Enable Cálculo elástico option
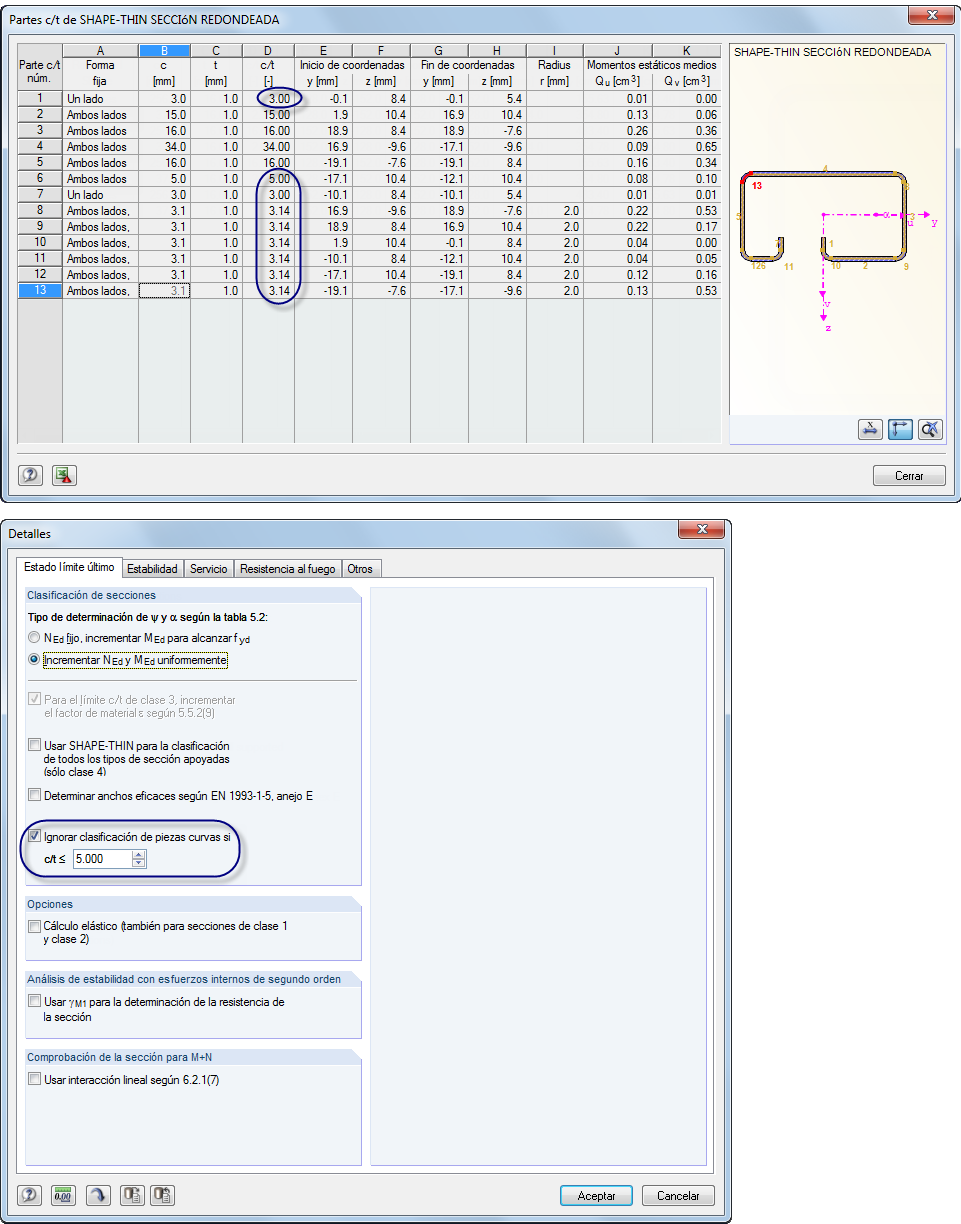Viewport: 961px width, 1224px height. tap(35, 926)
